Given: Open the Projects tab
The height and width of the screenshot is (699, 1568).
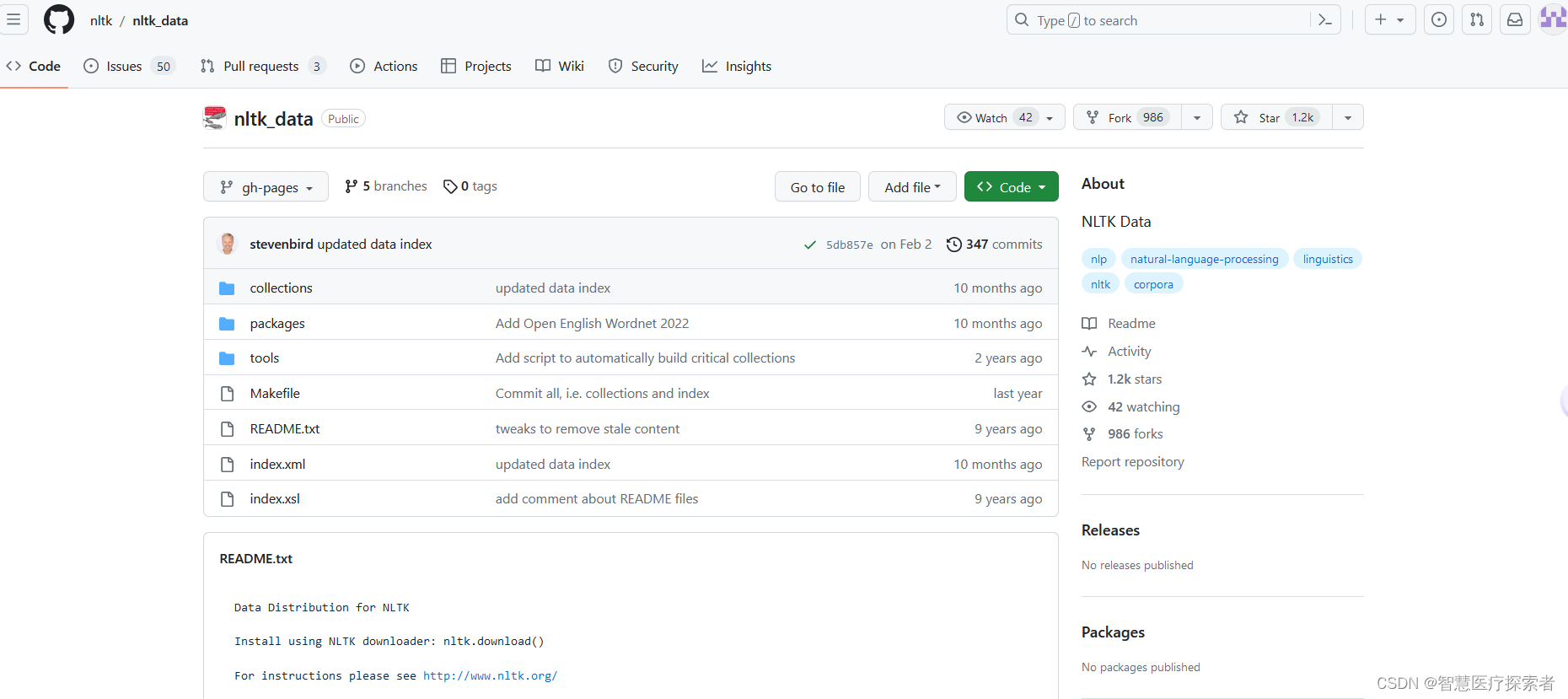Looking at the screenshot, I should [476, 66].
